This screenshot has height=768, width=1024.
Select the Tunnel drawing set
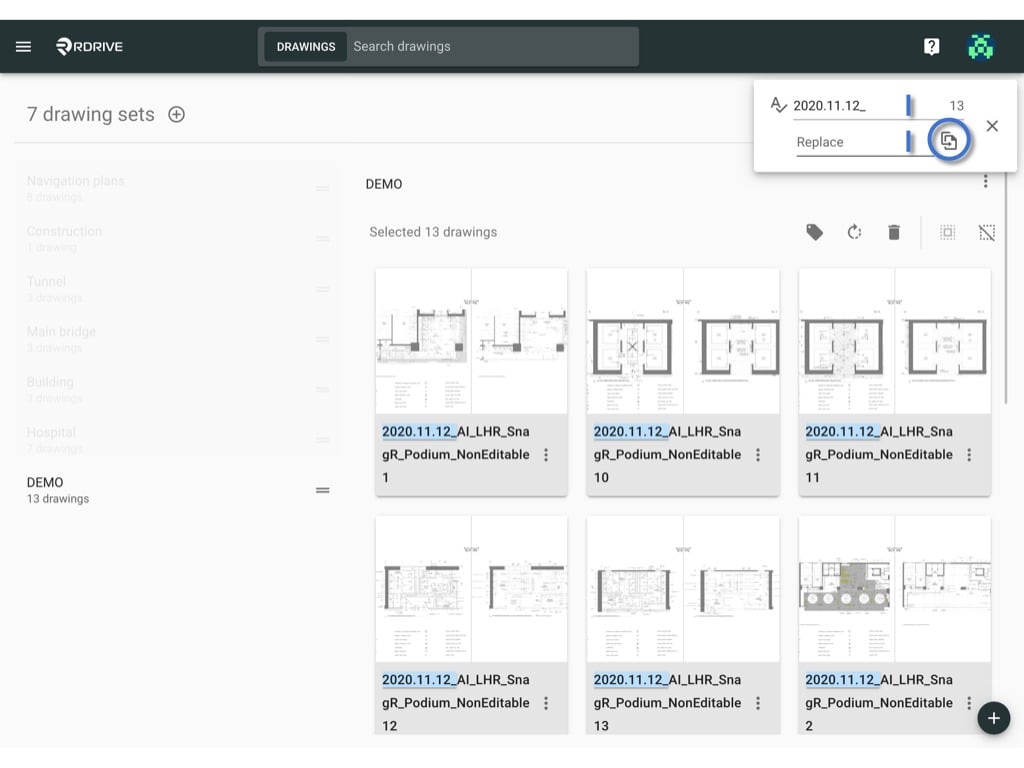click(178, 289)
